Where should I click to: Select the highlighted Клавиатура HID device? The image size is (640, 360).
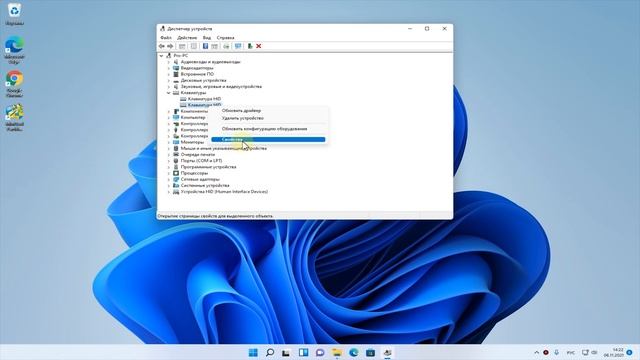(200, 105)
